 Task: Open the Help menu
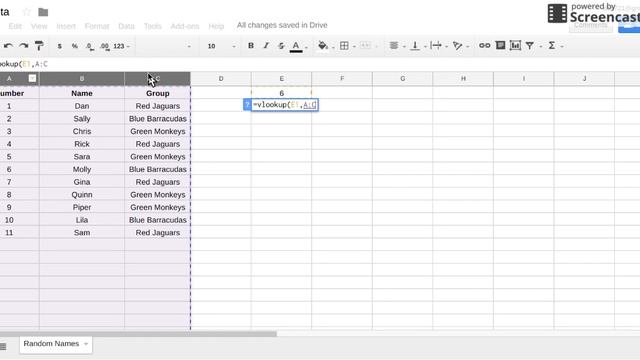(x=216, y=26)
